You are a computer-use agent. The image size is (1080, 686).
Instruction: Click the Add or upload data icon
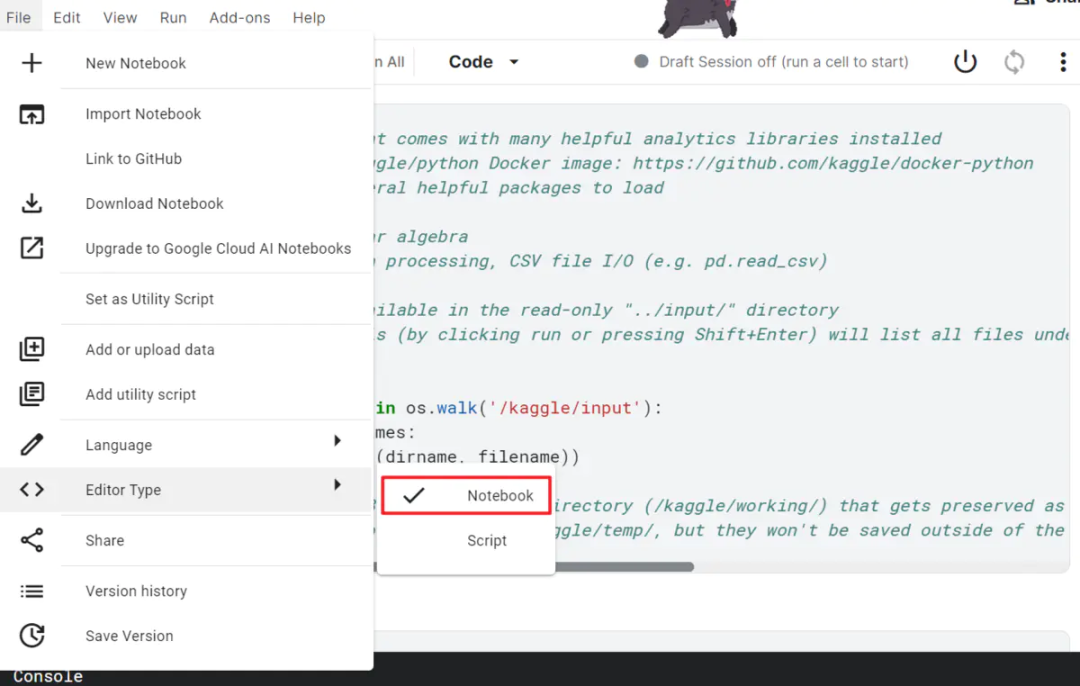click(32, 349)
